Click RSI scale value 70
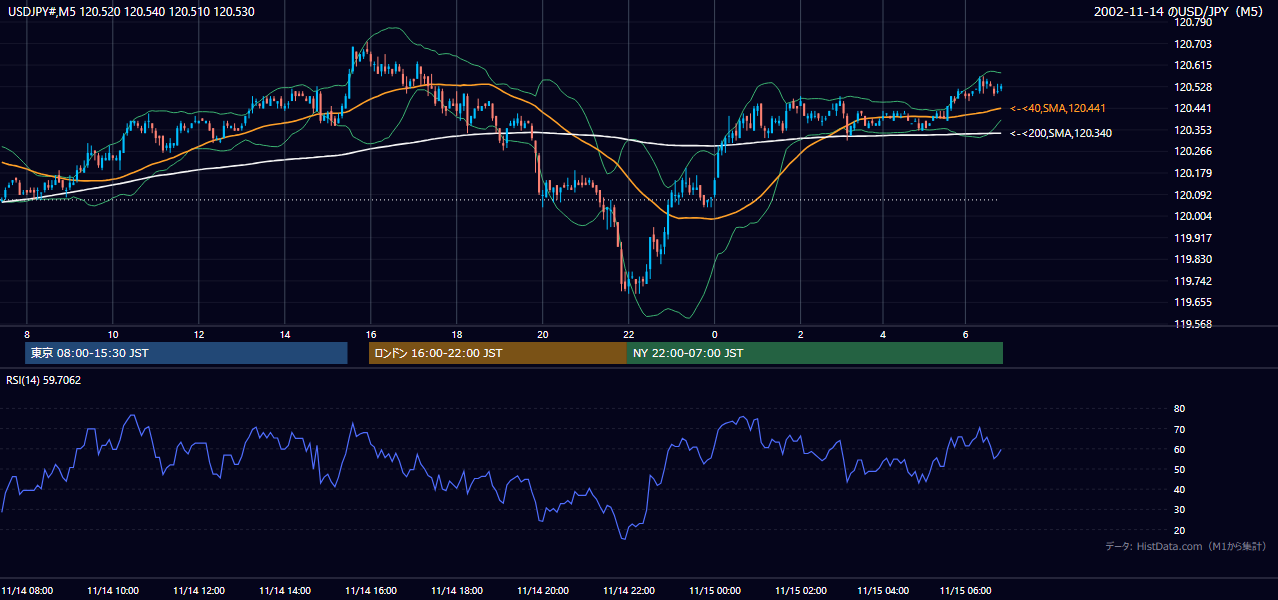1278x600 pixels. coord(1179,429)
